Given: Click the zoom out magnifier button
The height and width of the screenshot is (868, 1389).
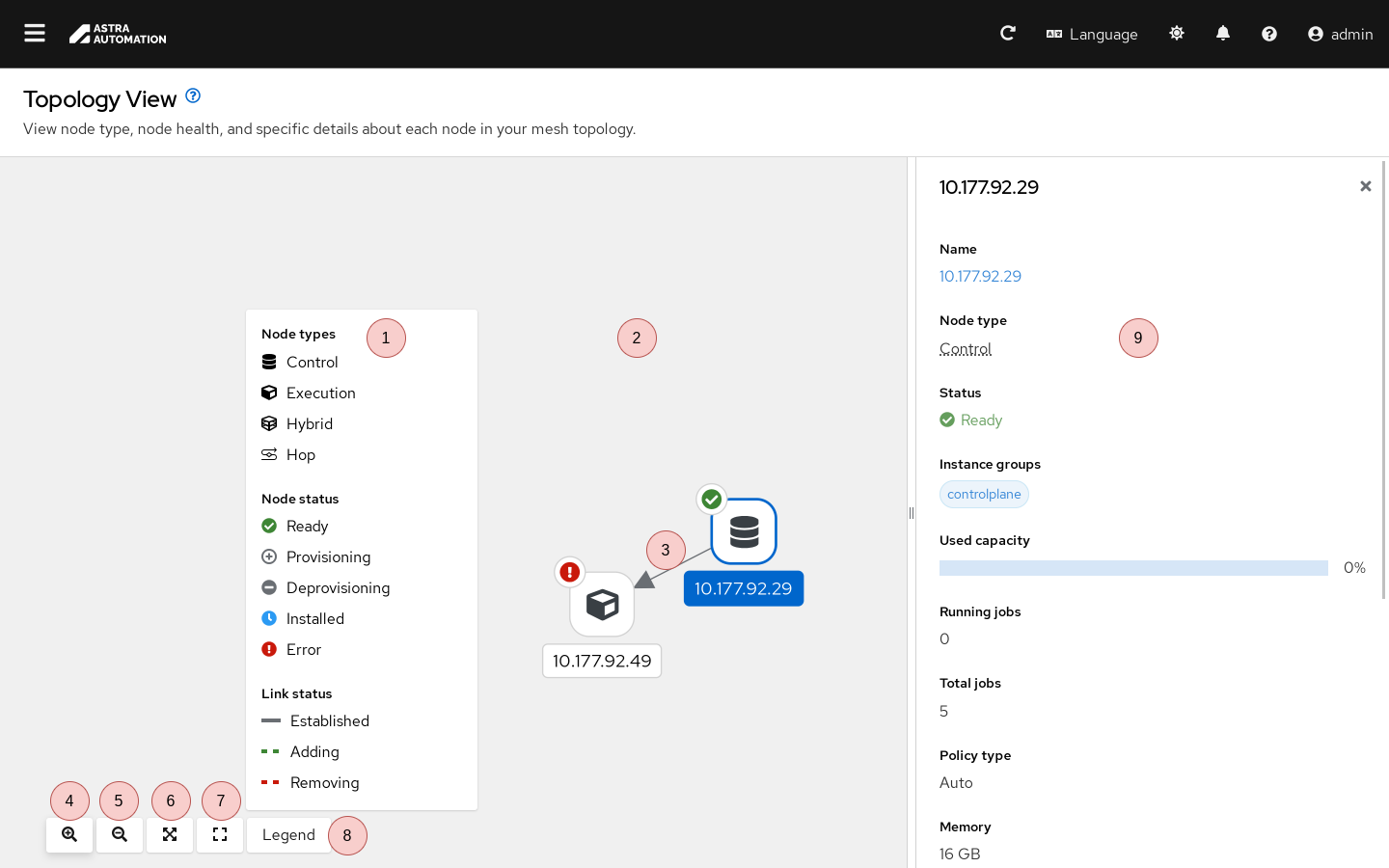Looking at the screenshot, I should 120,835.
